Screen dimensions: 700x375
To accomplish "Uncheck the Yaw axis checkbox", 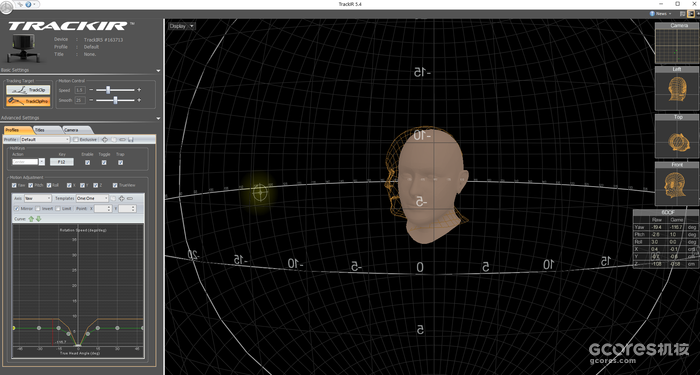I will pos(14,185).
